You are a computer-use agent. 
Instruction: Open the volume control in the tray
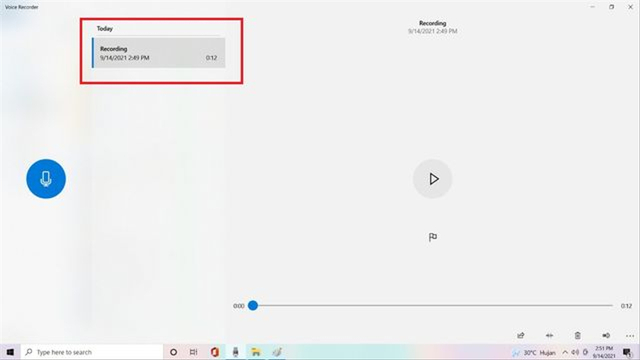(575, 352)
